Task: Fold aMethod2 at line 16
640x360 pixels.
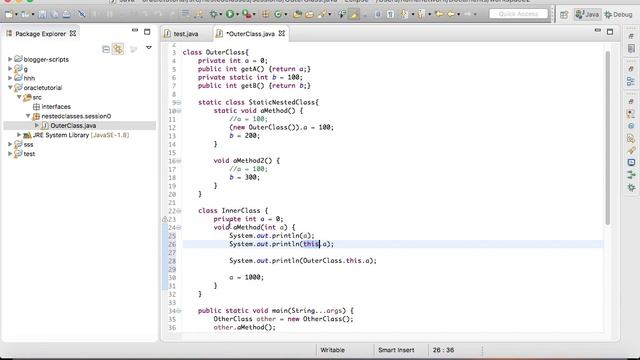Action: tap(179, 161)
